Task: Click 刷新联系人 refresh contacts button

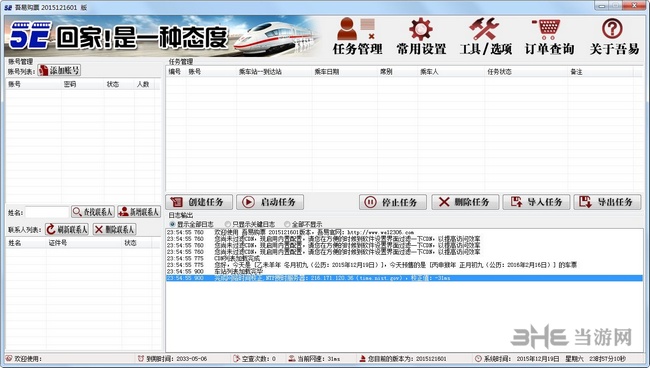Action: (67, 229)
